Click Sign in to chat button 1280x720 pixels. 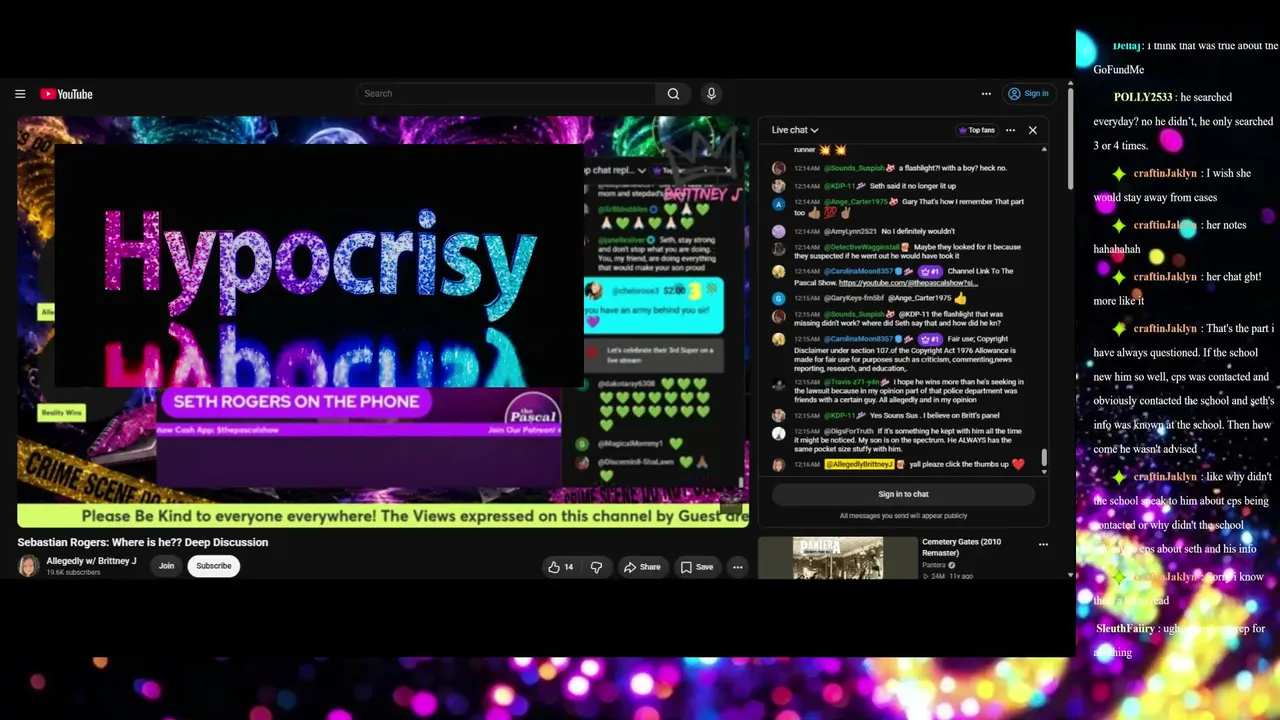[x=903, y=494]
